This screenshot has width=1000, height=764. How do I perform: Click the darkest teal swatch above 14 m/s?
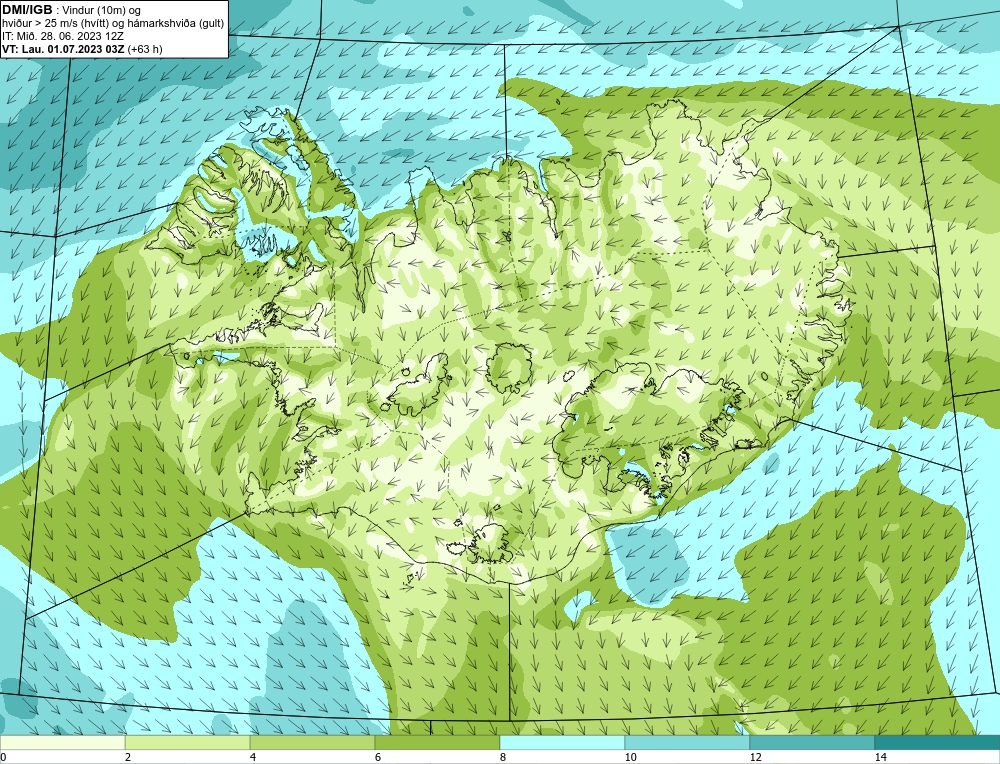pos(937,742)
